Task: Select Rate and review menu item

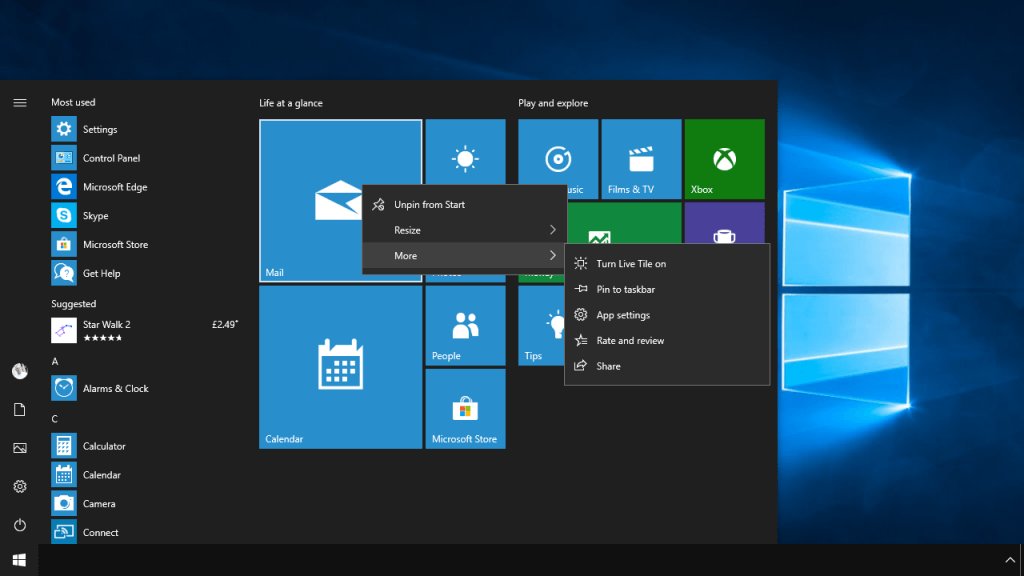Action: pyautogui.click(x=630, y=341)
